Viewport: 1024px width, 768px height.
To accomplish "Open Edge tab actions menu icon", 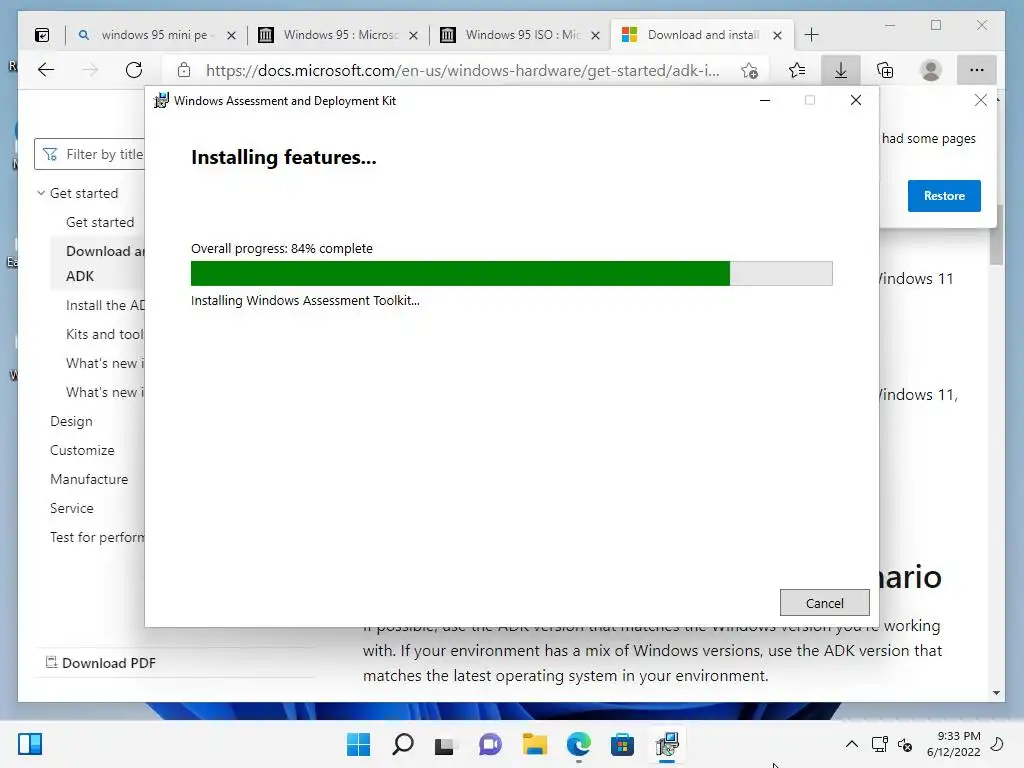I will coord(42,35).
